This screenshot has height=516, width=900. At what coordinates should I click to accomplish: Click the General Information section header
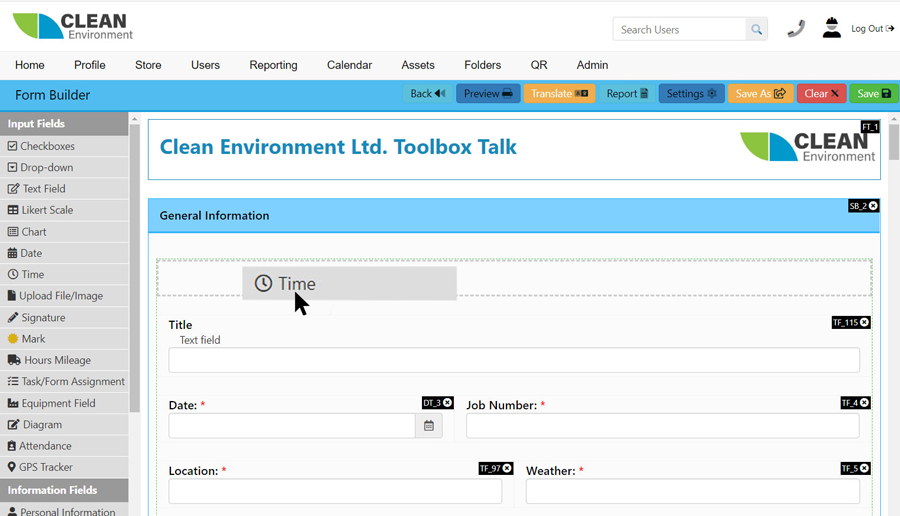[x=514, y=216]
